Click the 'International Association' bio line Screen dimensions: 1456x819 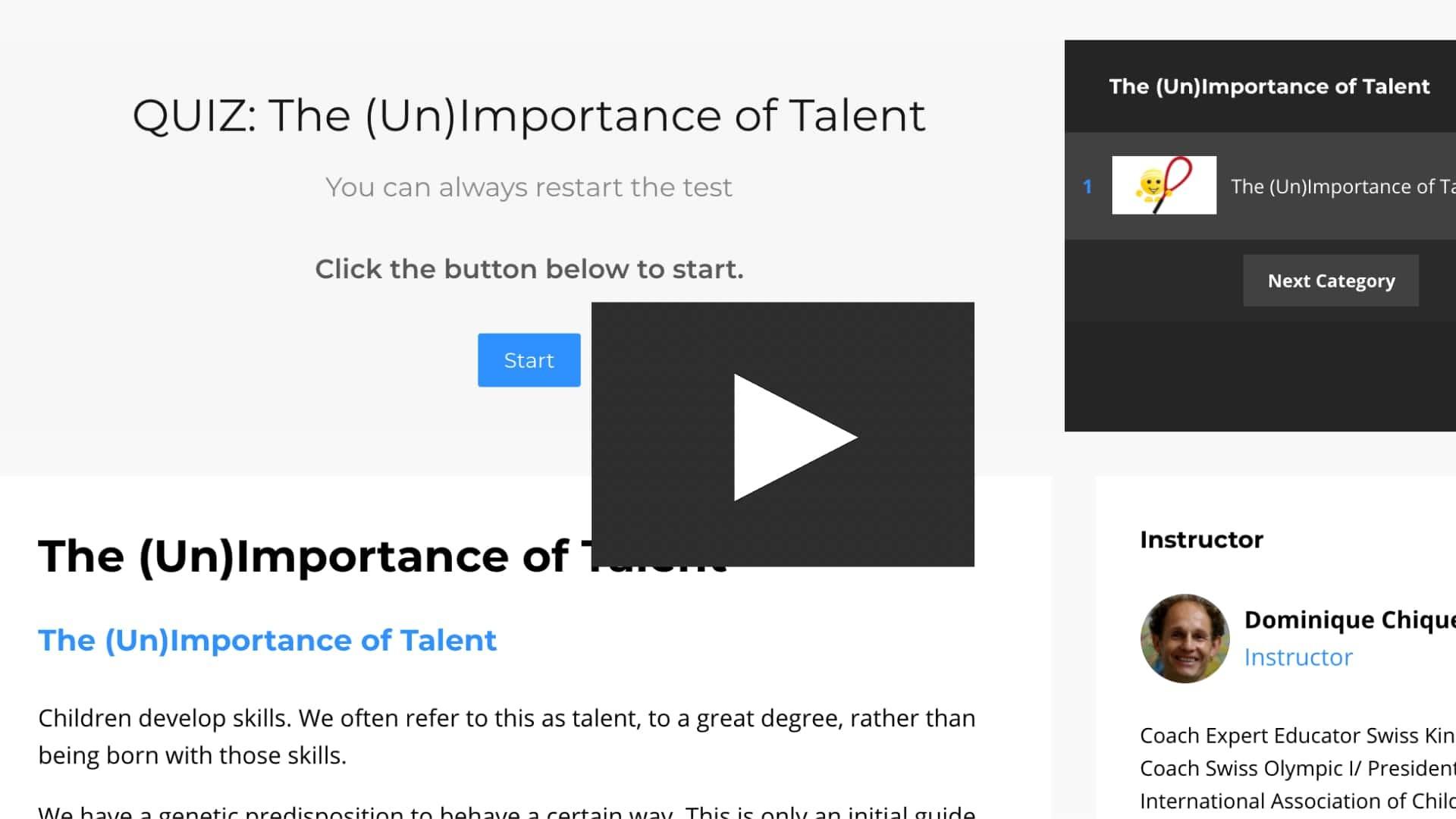(x=1297, y=801)
